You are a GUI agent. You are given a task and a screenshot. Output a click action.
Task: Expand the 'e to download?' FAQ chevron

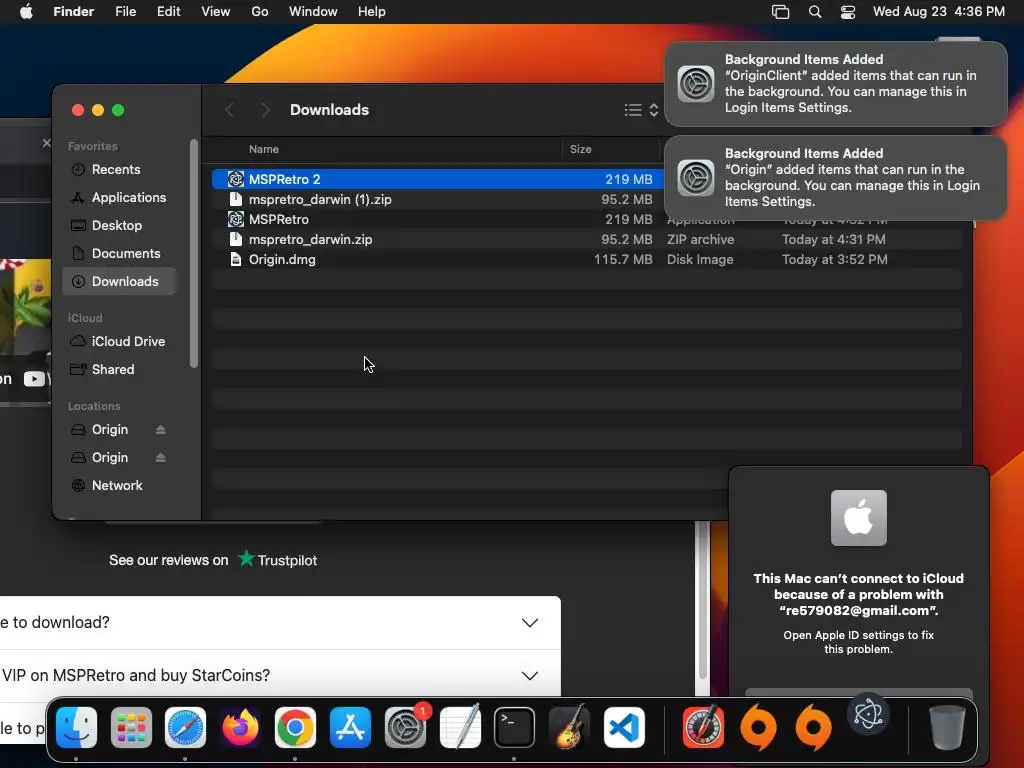click(x=530, y=622)
